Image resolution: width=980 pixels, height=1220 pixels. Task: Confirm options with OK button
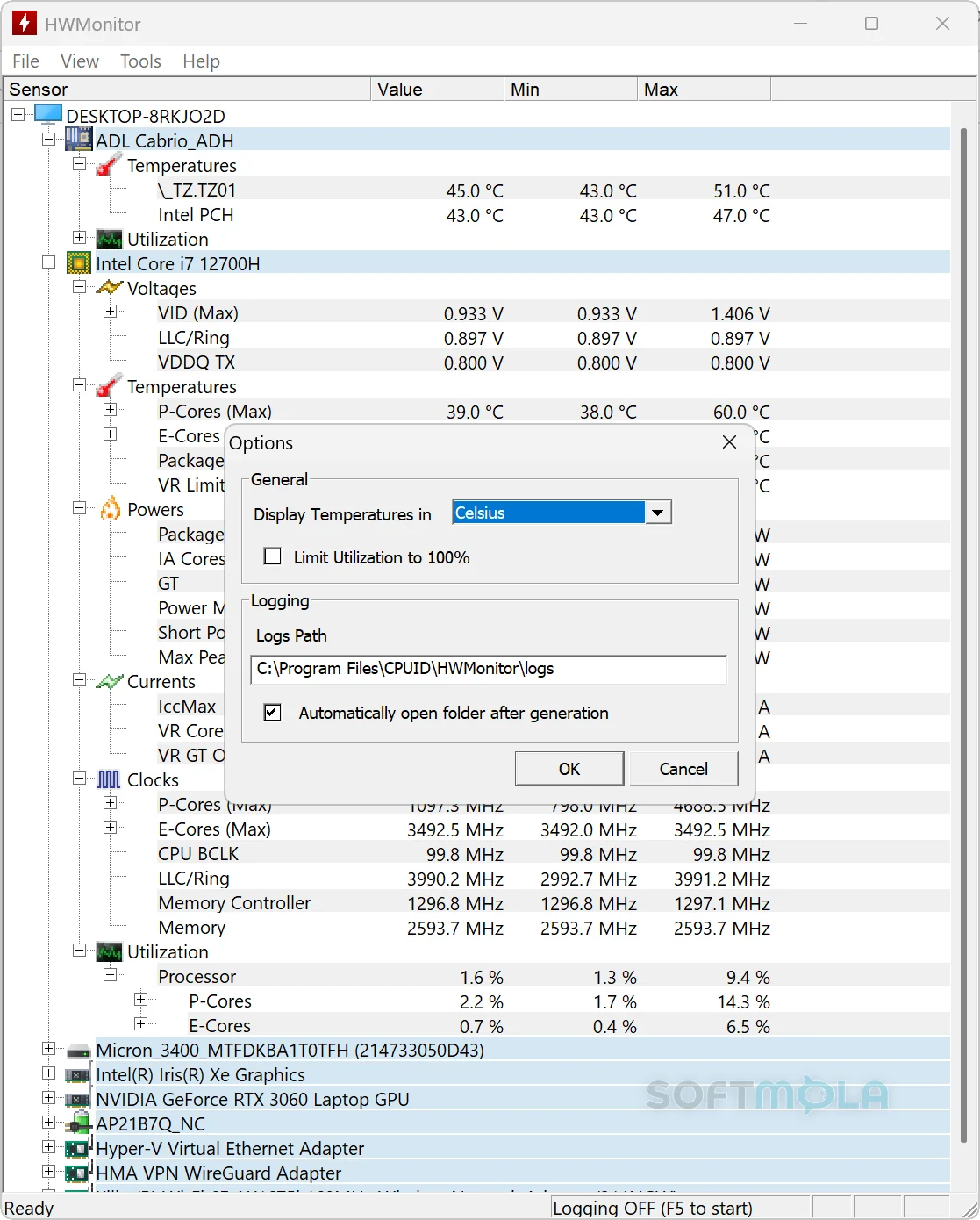click(569, 769)
